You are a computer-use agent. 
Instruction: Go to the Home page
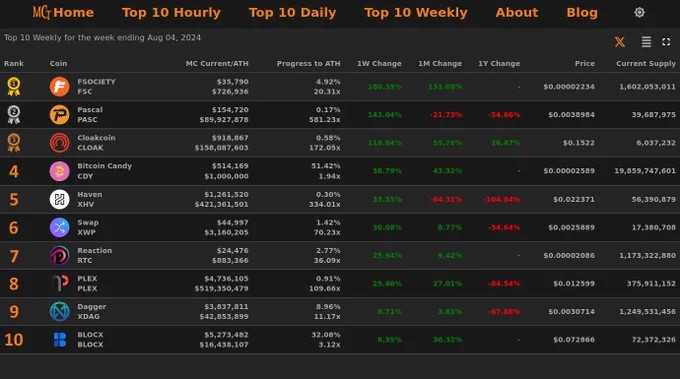pos(74,13)
